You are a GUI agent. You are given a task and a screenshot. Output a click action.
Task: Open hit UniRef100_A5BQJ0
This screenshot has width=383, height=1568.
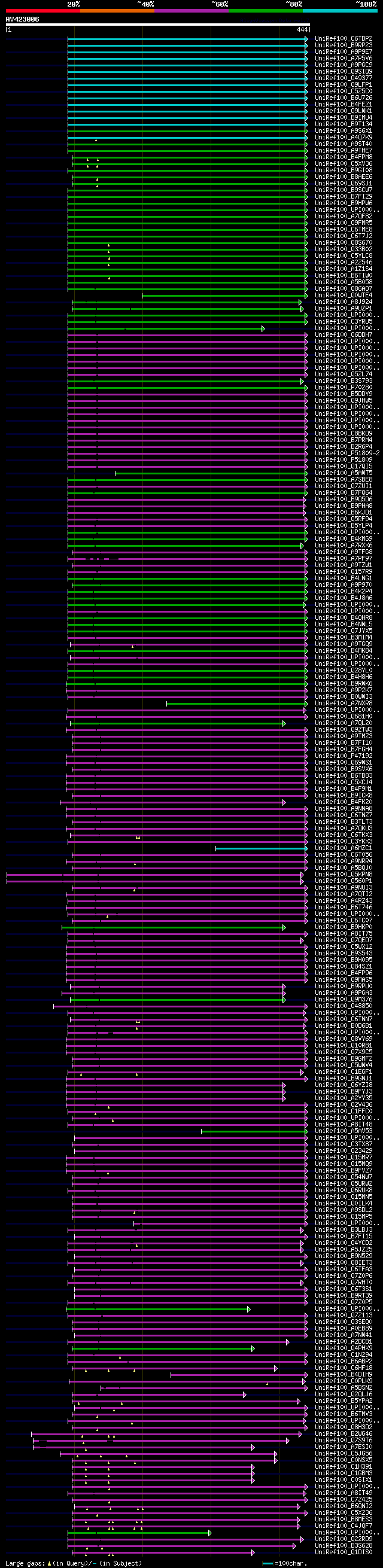[x=344, y=868]
